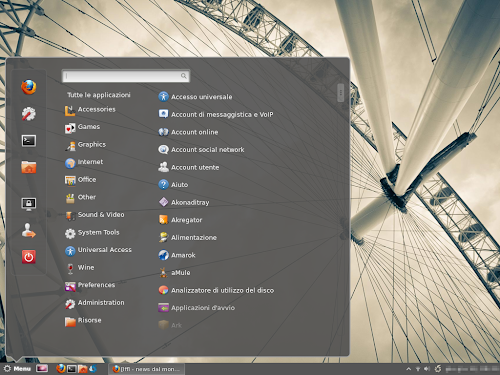Expand the system tray up arrow
Viewport: 500px width, 375px height.
409,369
